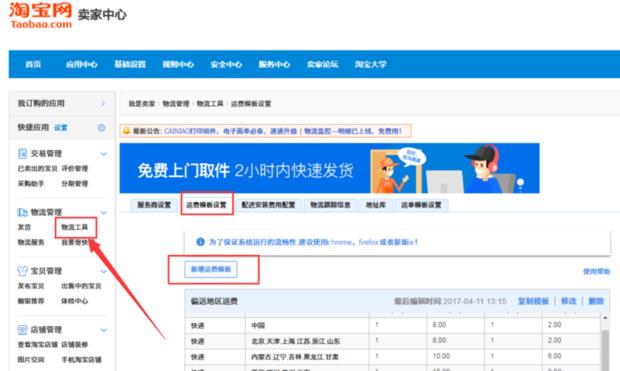Image resolution: width=620 pixels, height=371 pixels.
Task: Open 已卖出的宝贝 in sidebar
Action: (38, 168)
